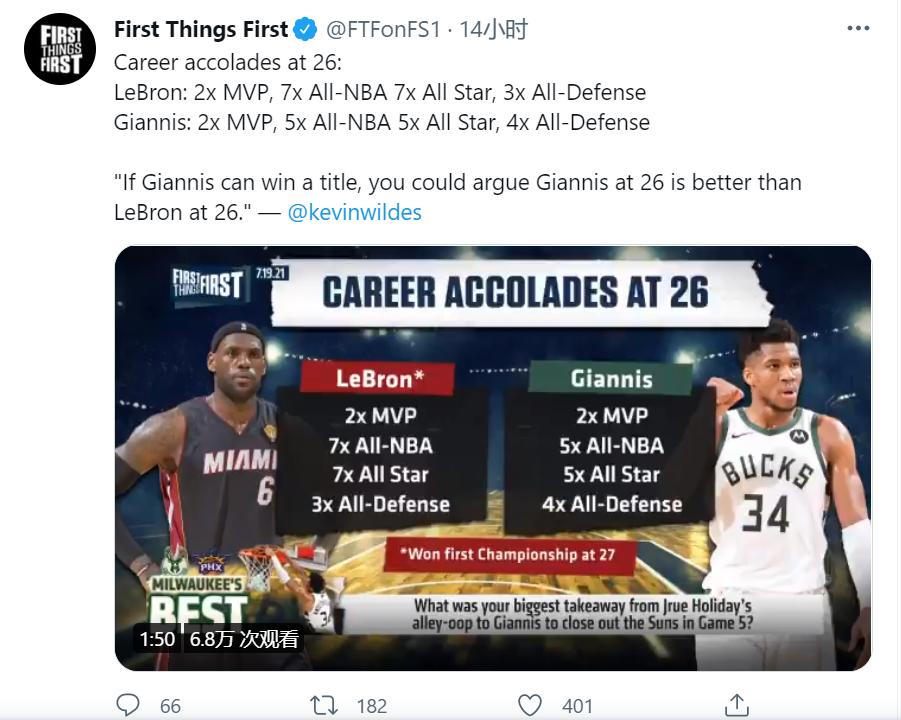901x720 pixels.
Task: Open the share icon below the tweet
Action: [x=737, y=705]
